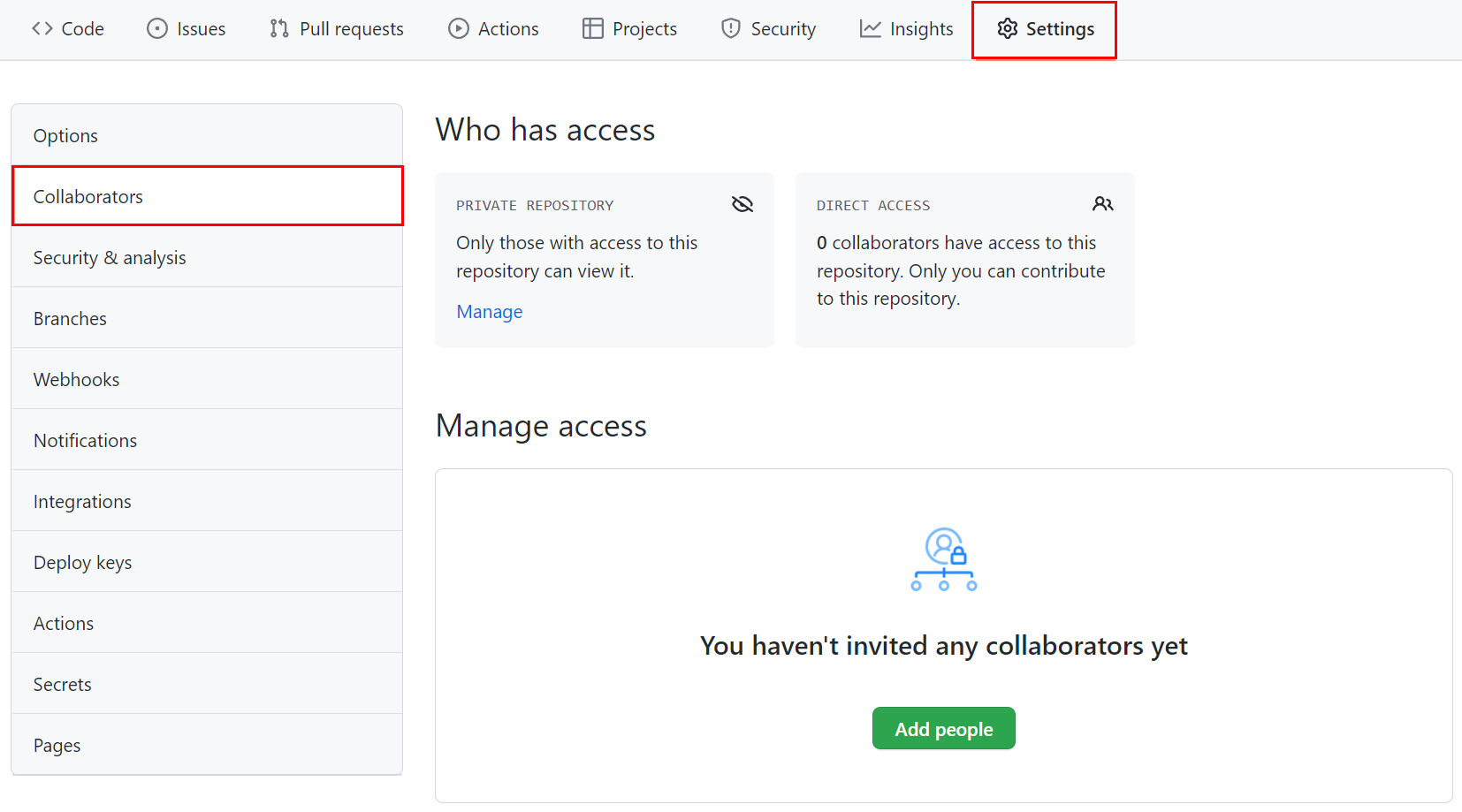This screenshot has width=1462, height=812.
Task: Click the Manage link for repository visibility
Action: 490,311
